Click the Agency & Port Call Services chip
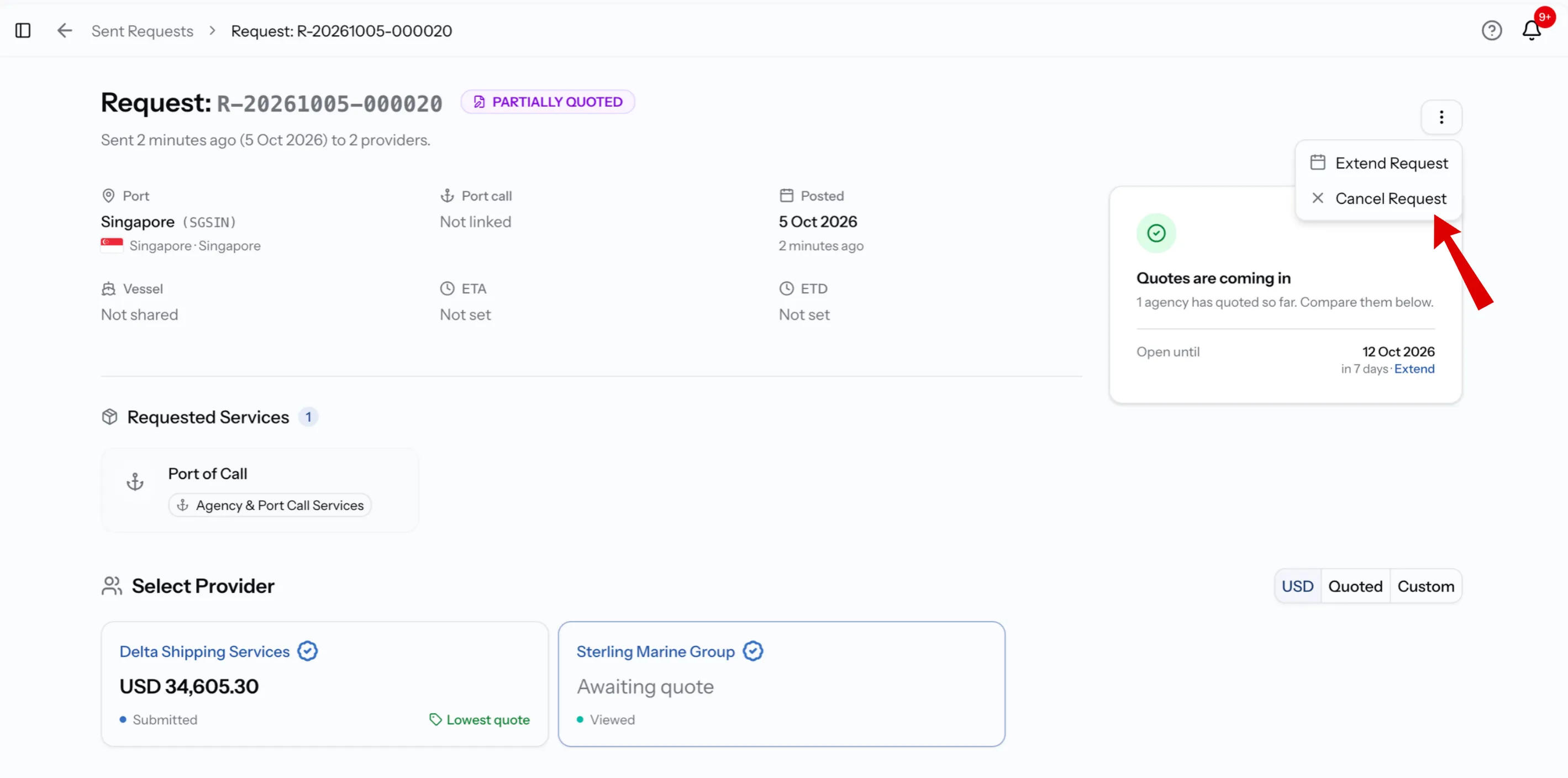Image resolution: width=1568 pixels, height=778 pixels. [270, 505]
